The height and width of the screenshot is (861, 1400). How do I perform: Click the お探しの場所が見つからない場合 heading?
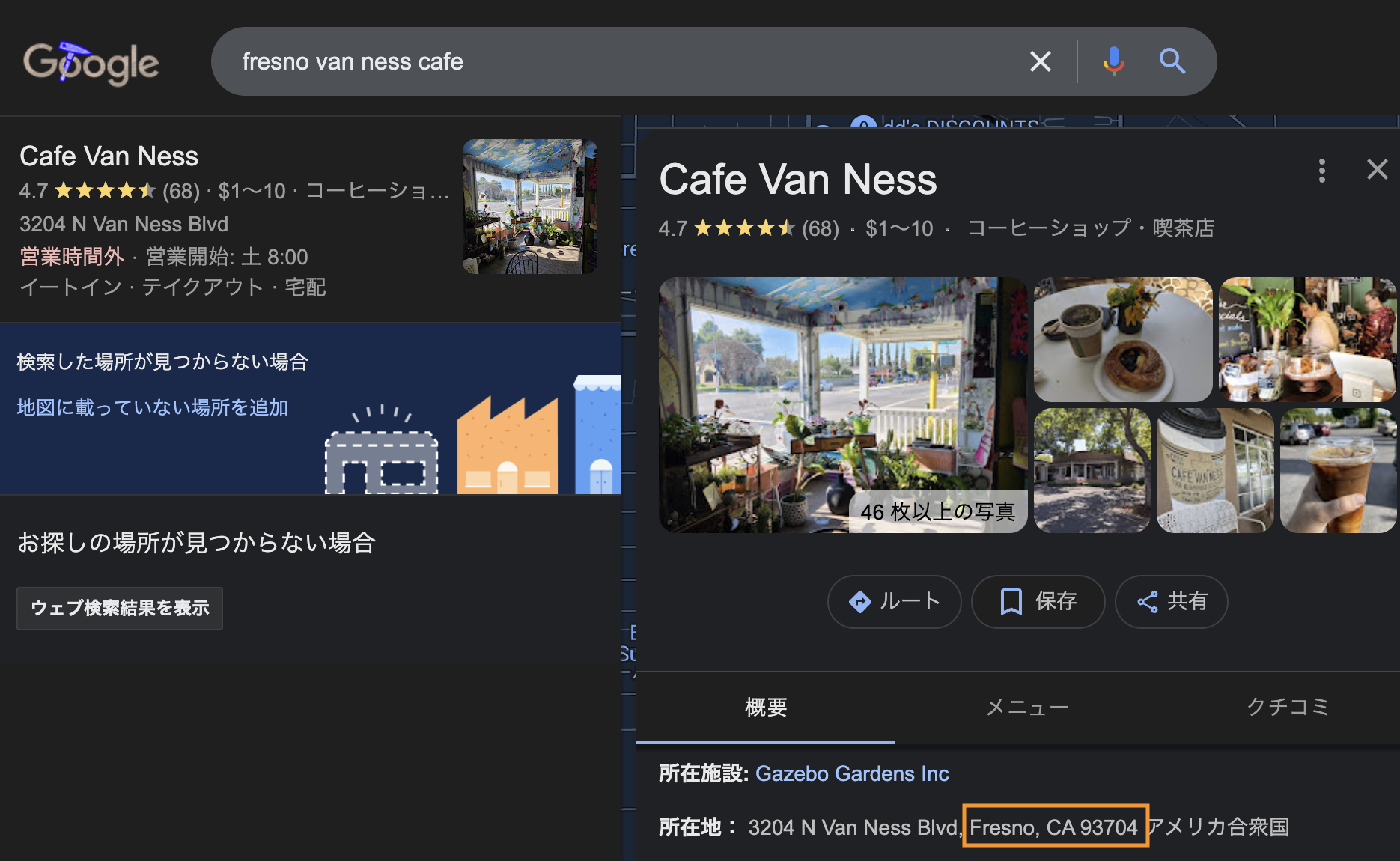pyautogui.click(x=196, y=543)
